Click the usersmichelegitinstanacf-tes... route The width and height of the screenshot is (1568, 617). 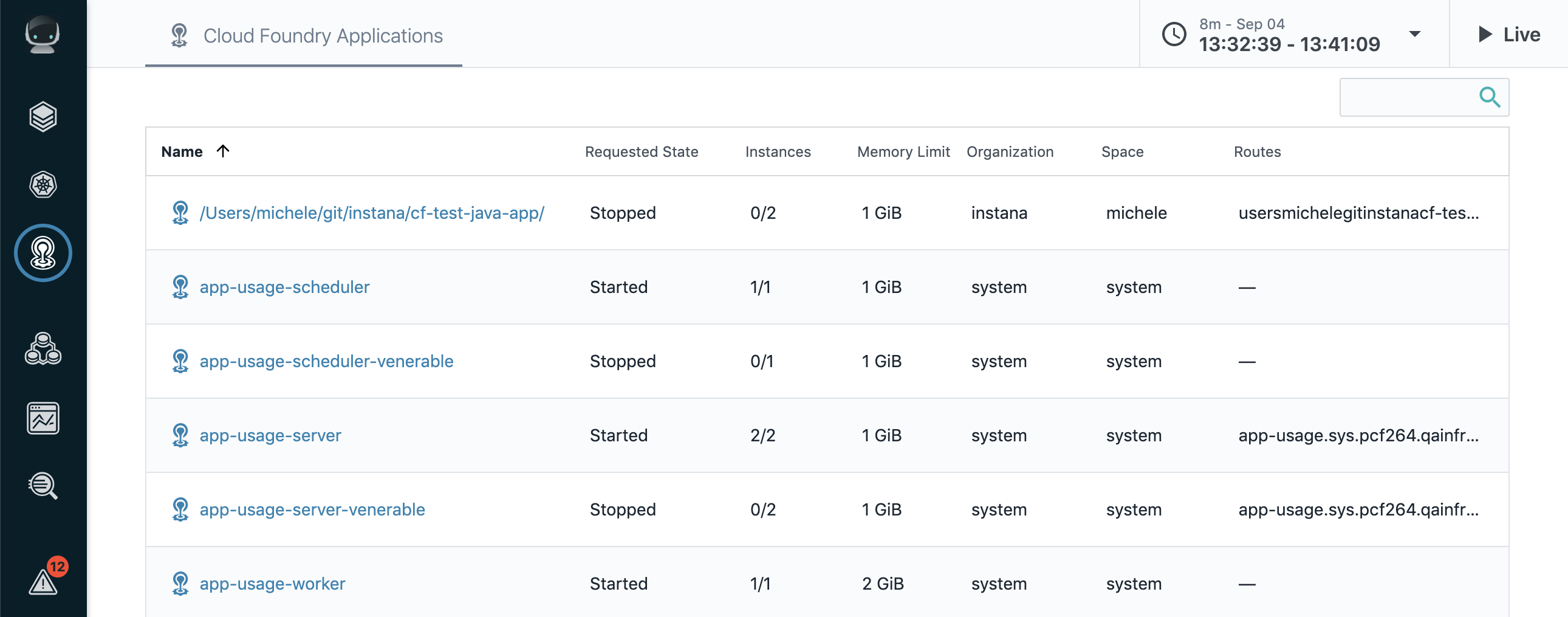pyautogui.click(x=1358, y=213)
